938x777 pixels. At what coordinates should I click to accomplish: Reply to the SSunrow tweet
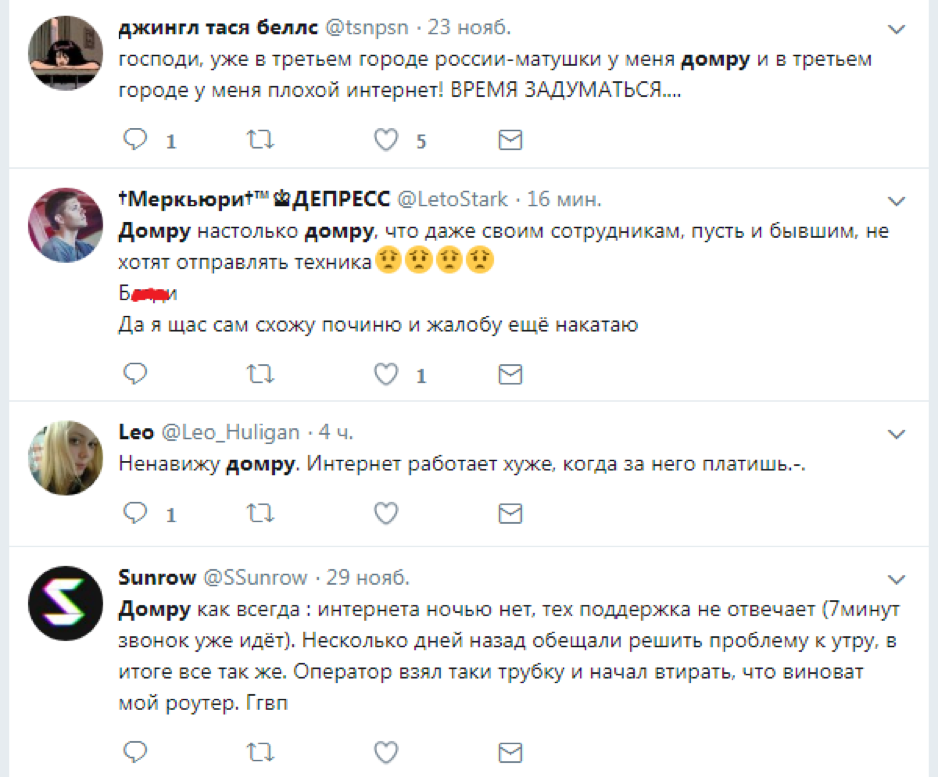(135, 750)
